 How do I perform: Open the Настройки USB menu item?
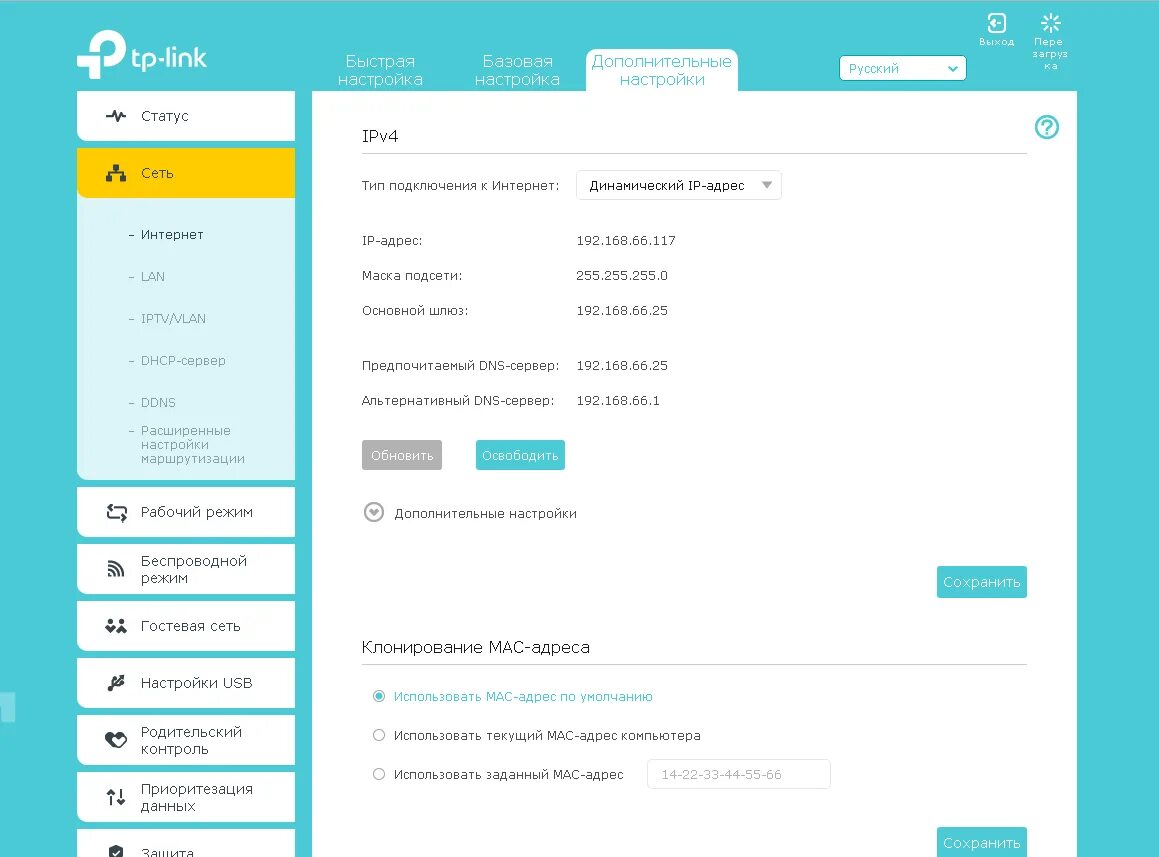186,682
